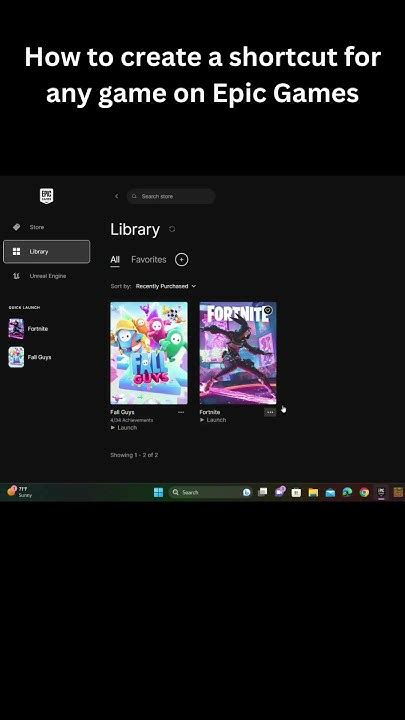Add a new collection with plus icon

click(182, 259)
